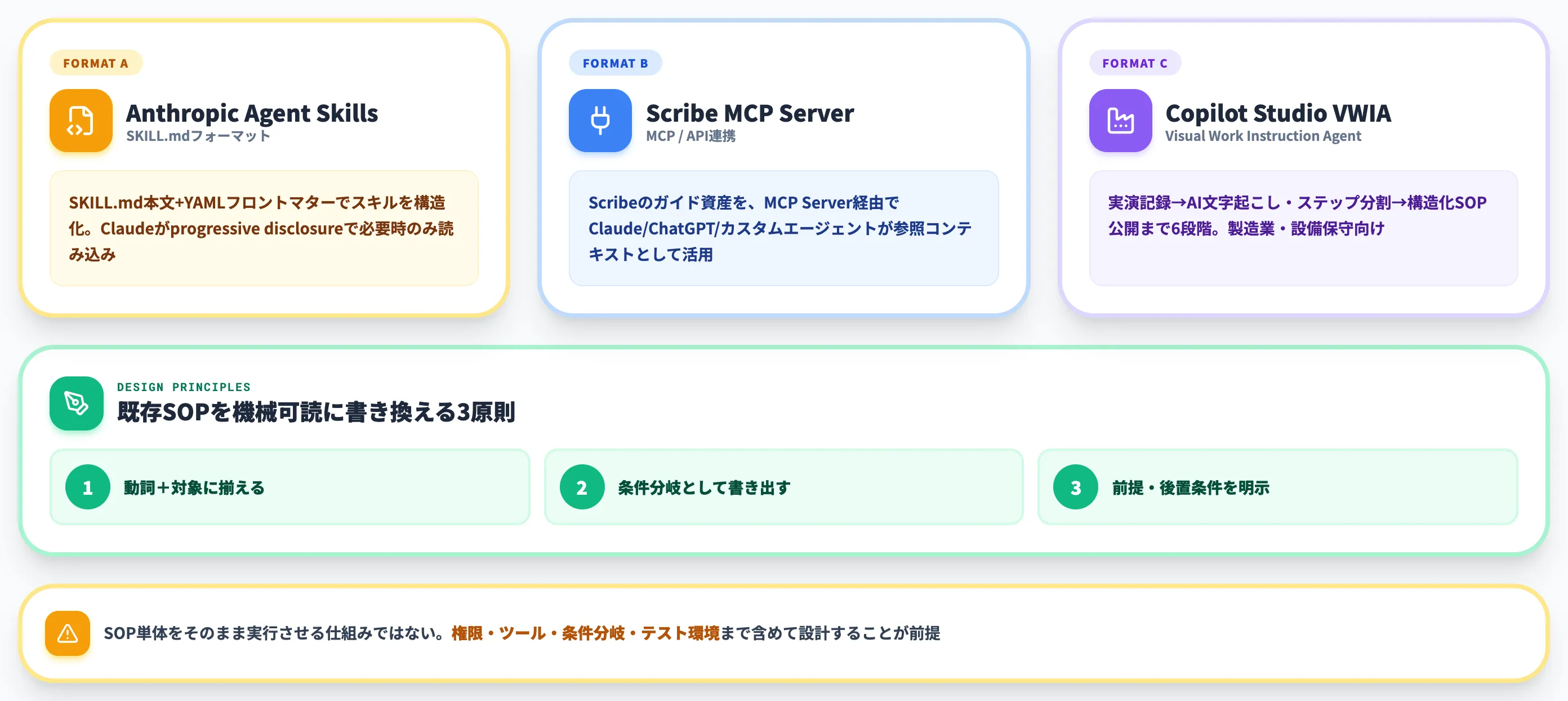This screenshot has height=701, width=1568.
Task: Click the green pen-tool Design Principles icon
Action: point(77,403)
